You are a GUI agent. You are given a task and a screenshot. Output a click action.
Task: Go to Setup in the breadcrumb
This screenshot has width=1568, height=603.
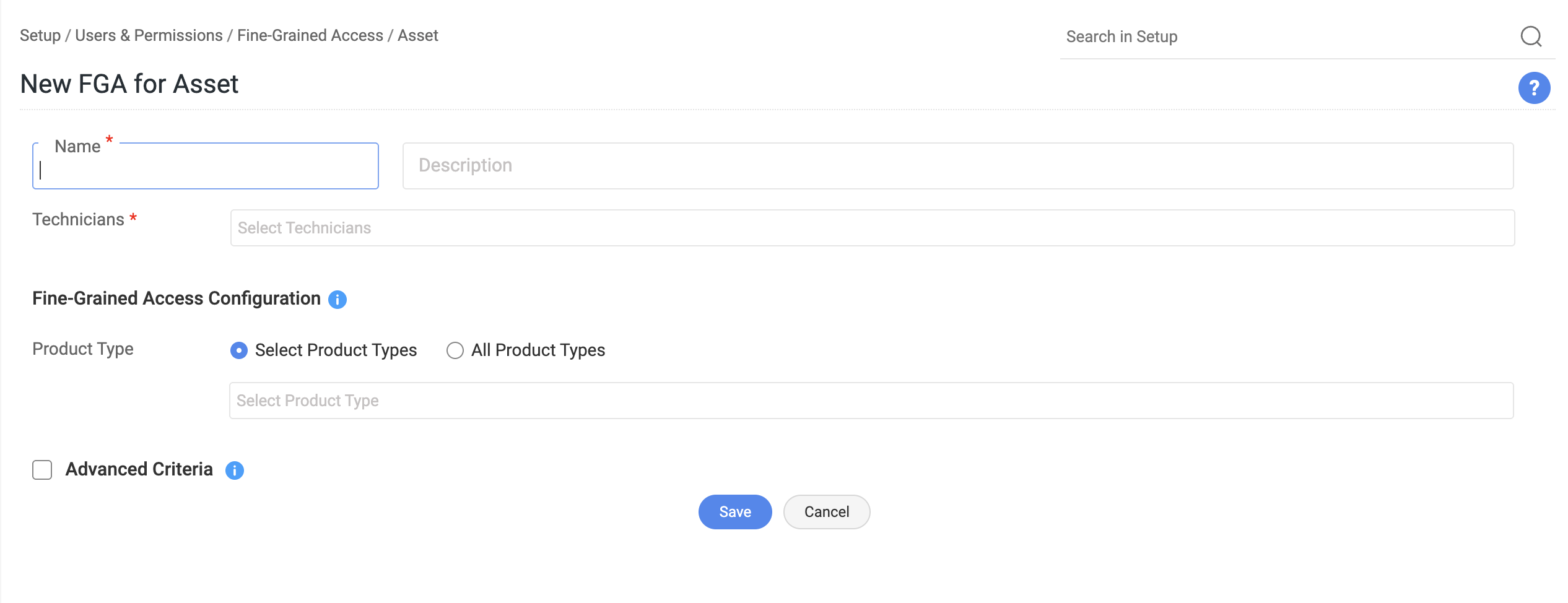point(40,35)
